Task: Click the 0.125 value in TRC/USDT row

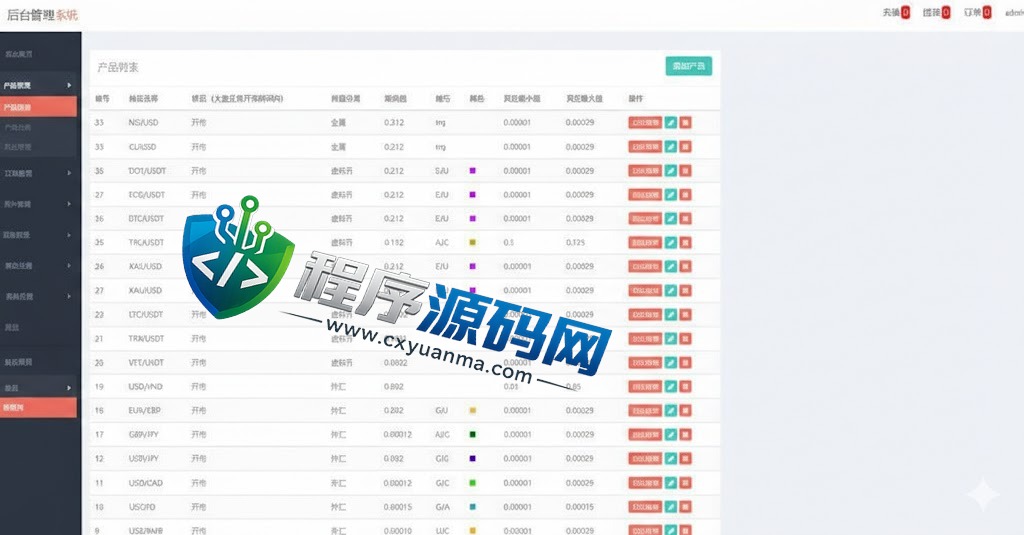Action: tap(575, 242)
